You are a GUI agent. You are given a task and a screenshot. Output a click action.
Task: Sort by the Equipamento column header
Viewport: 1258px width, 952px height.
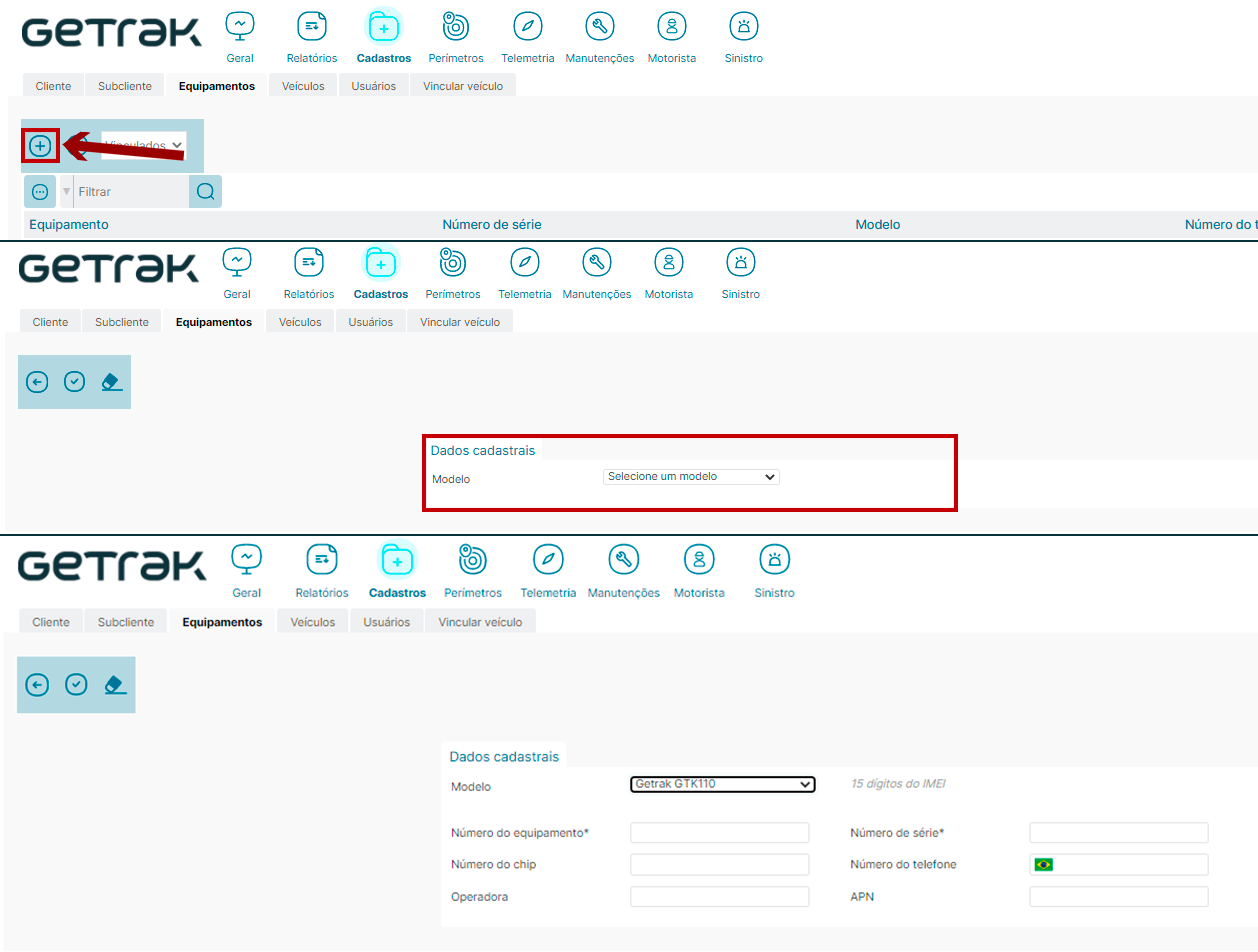(69, 225)
